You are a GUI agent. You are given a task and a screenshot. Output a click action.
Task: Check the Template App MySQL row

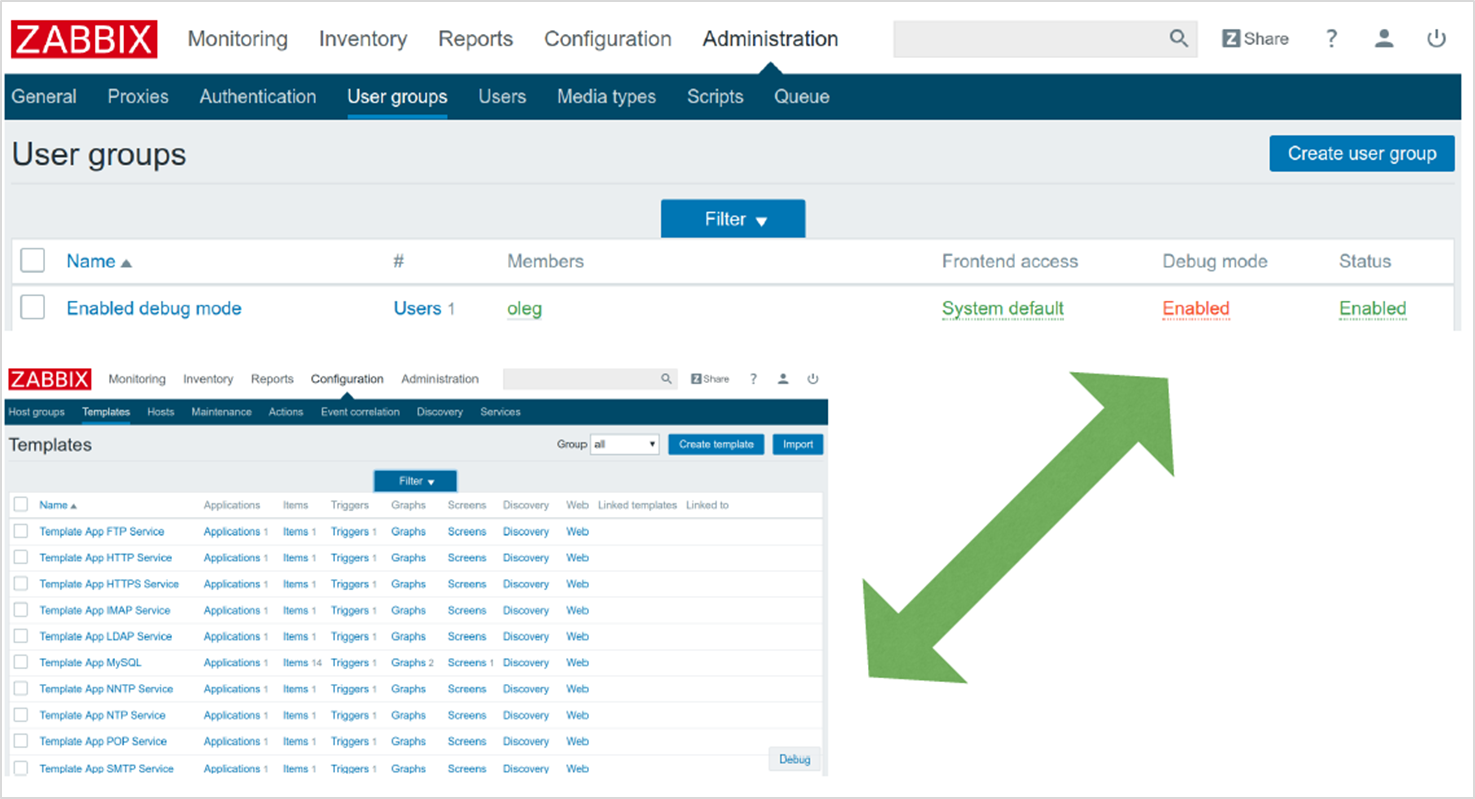click(21, 662)
